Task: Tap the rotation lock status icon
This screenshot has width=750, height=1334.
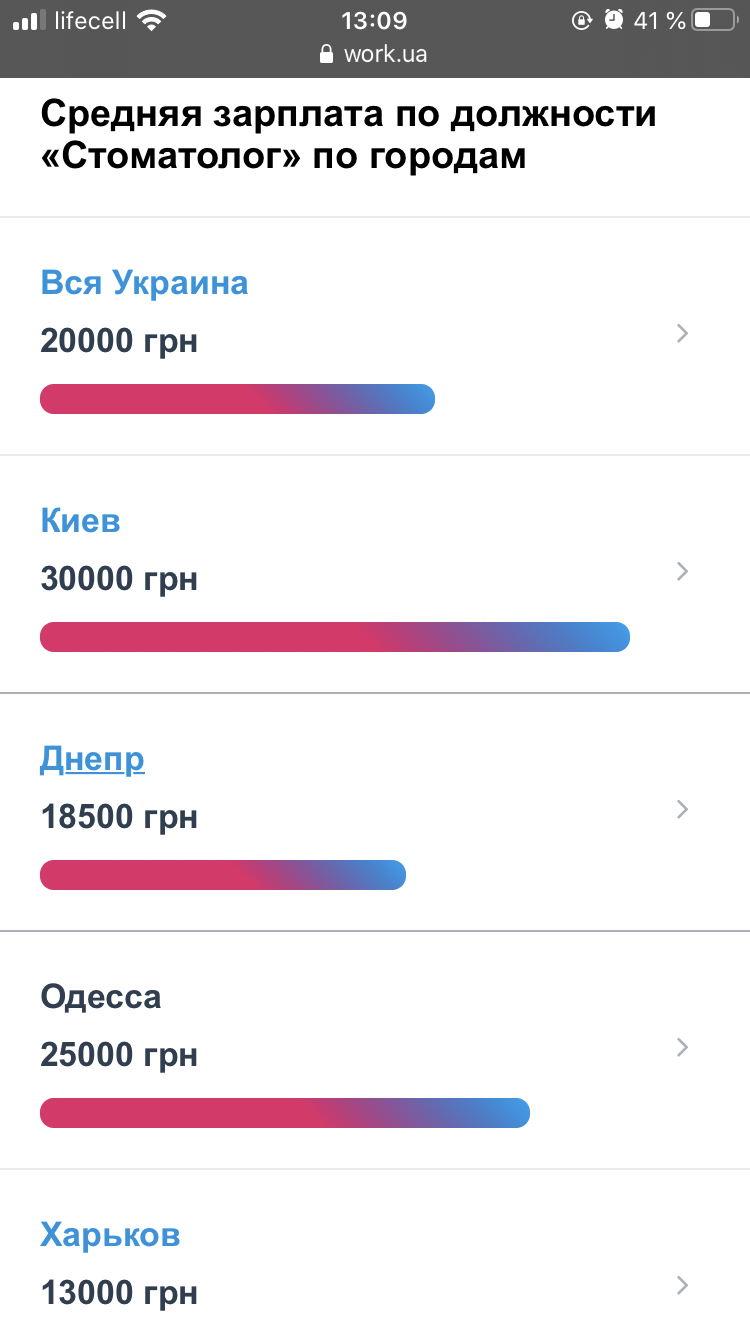Action: pos(581,20)
